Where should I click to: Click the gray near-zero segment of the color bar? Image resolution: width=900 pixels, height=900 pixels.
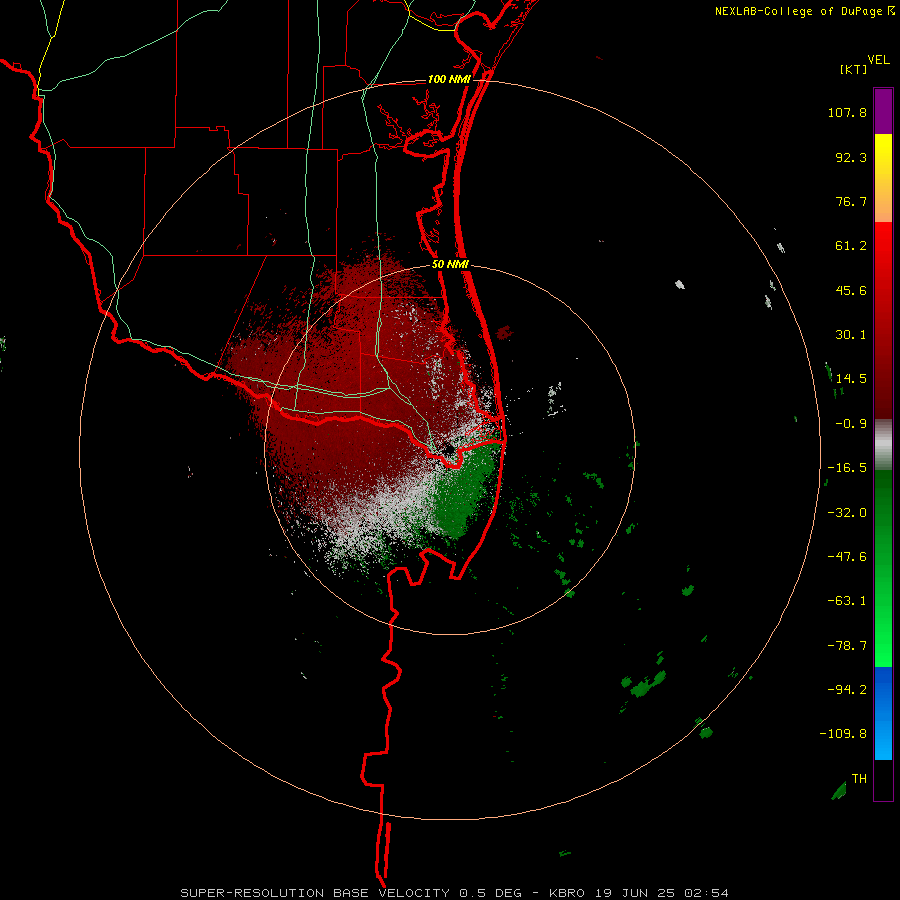point(883,445)
